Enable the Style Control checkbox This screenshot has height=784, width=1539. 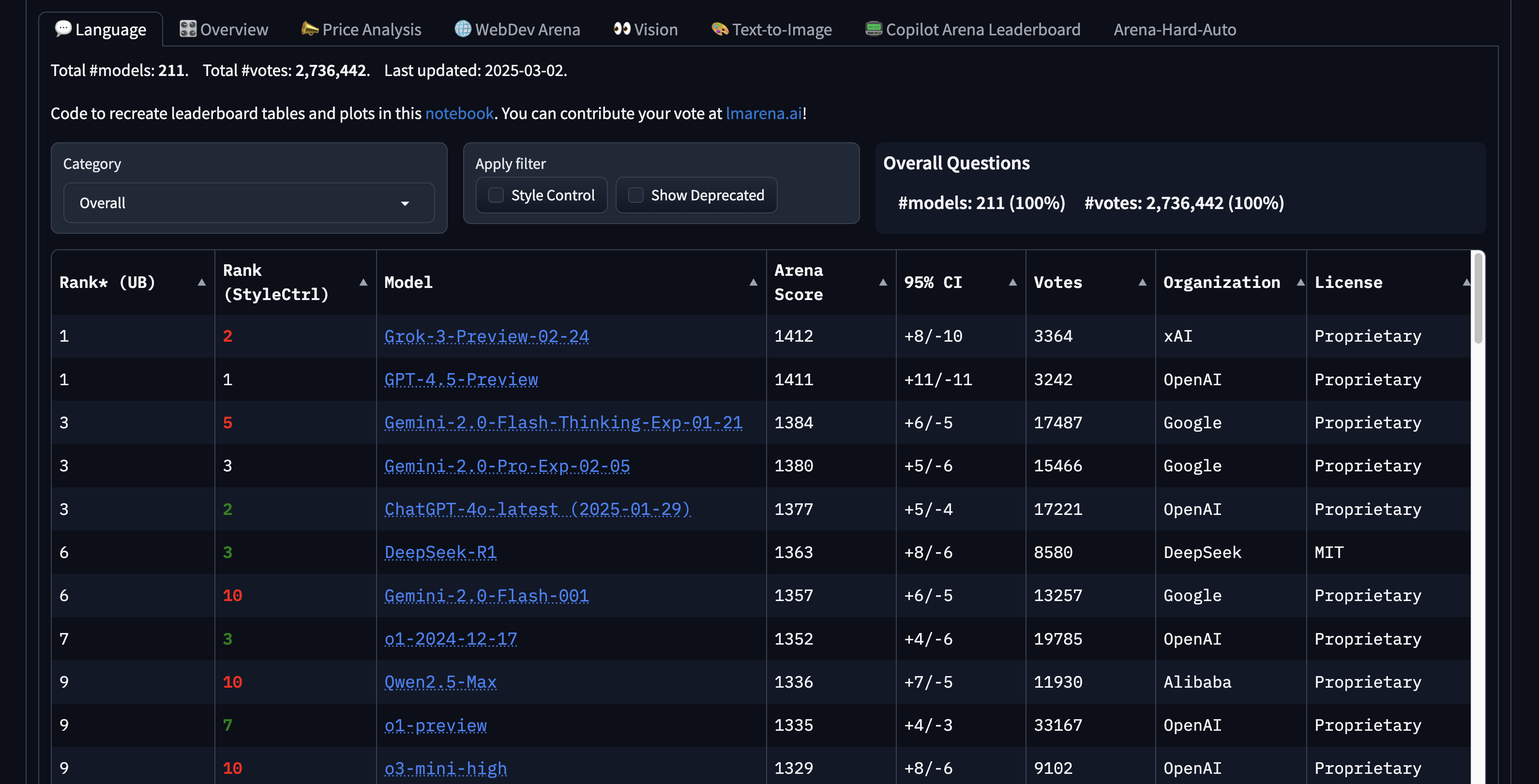point(496,195)
